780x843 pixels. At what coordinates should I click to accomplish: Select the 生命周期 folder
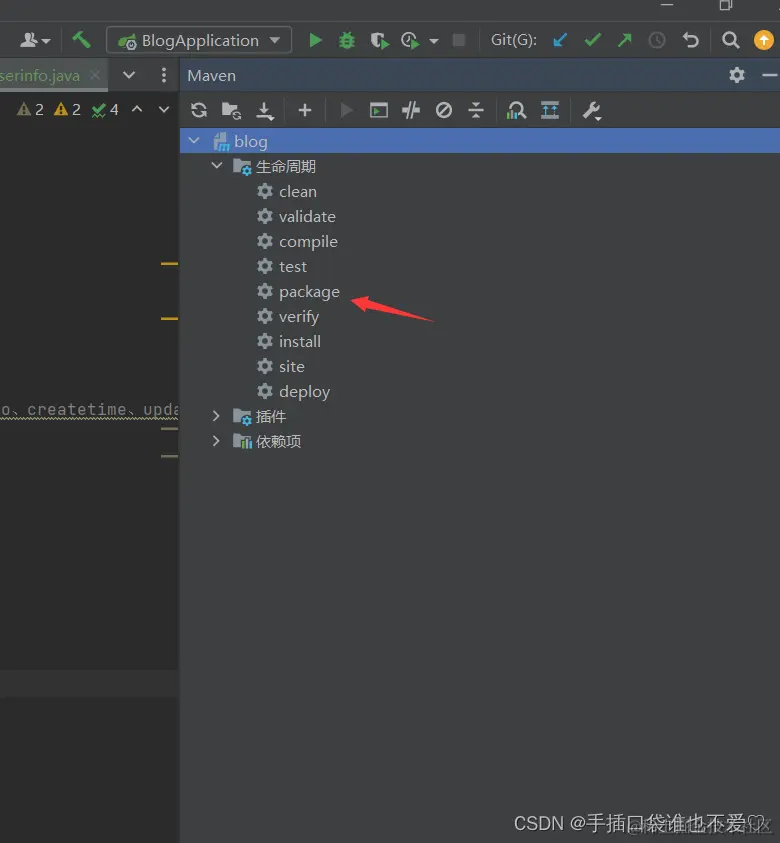(x=274, y=167)
